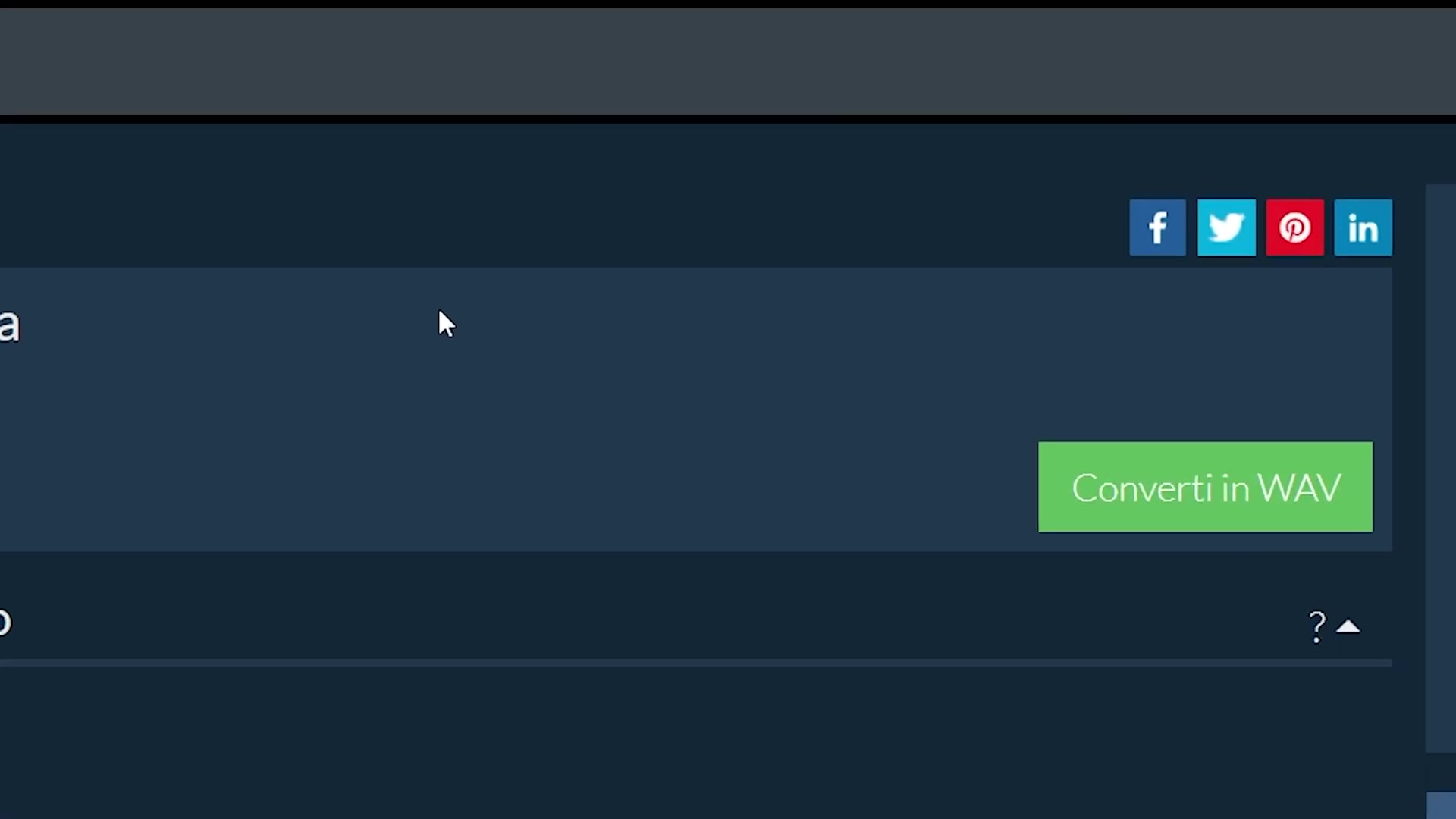Click the vertical scrollbar track on right
The width and height of the screenshot is (1456, 819).
pyautogui.click(x=1441, y=468)
